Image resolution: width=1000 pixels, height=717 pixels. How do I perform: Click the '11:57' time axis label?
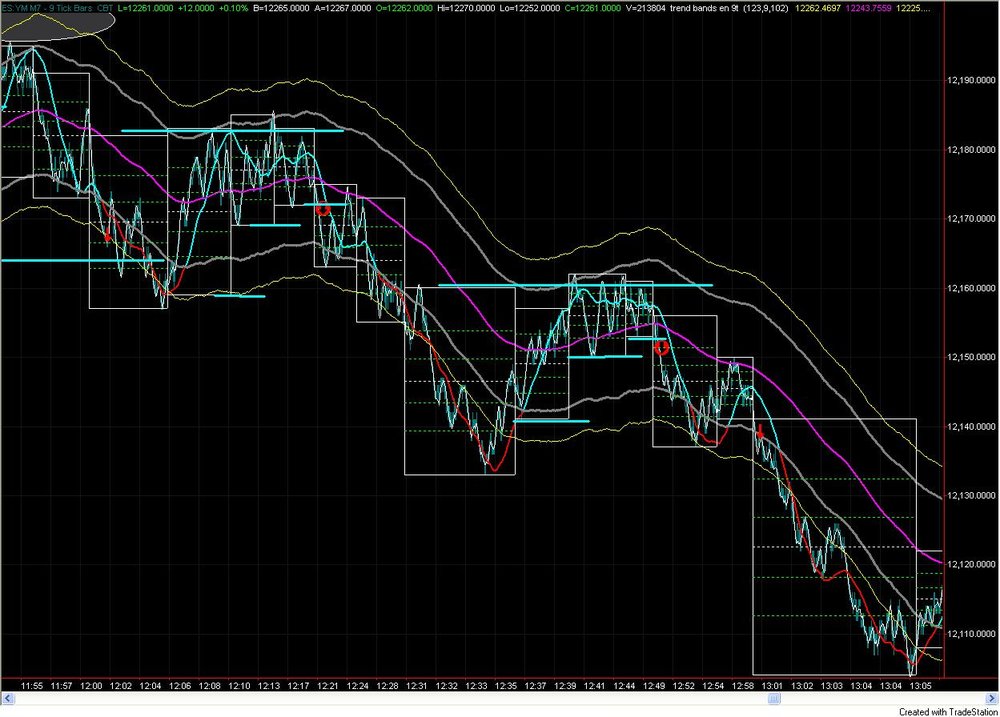click(61, 686)
